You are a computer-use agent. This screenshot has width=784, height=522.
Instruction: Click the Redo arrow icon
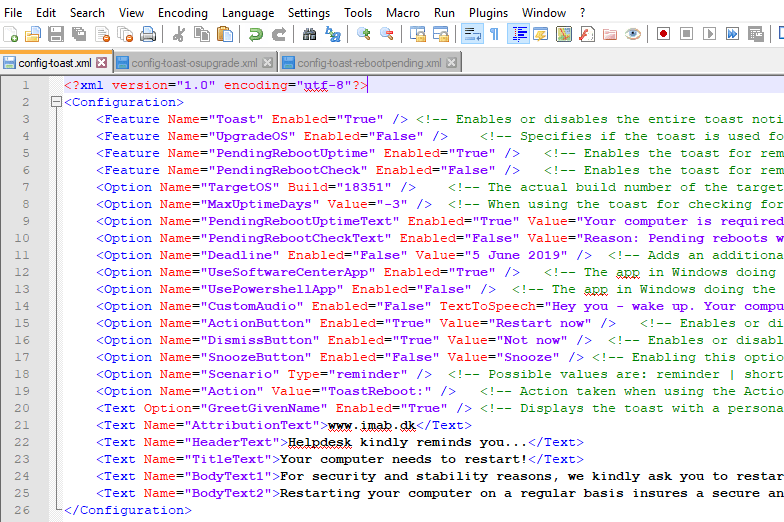(278, 34)
